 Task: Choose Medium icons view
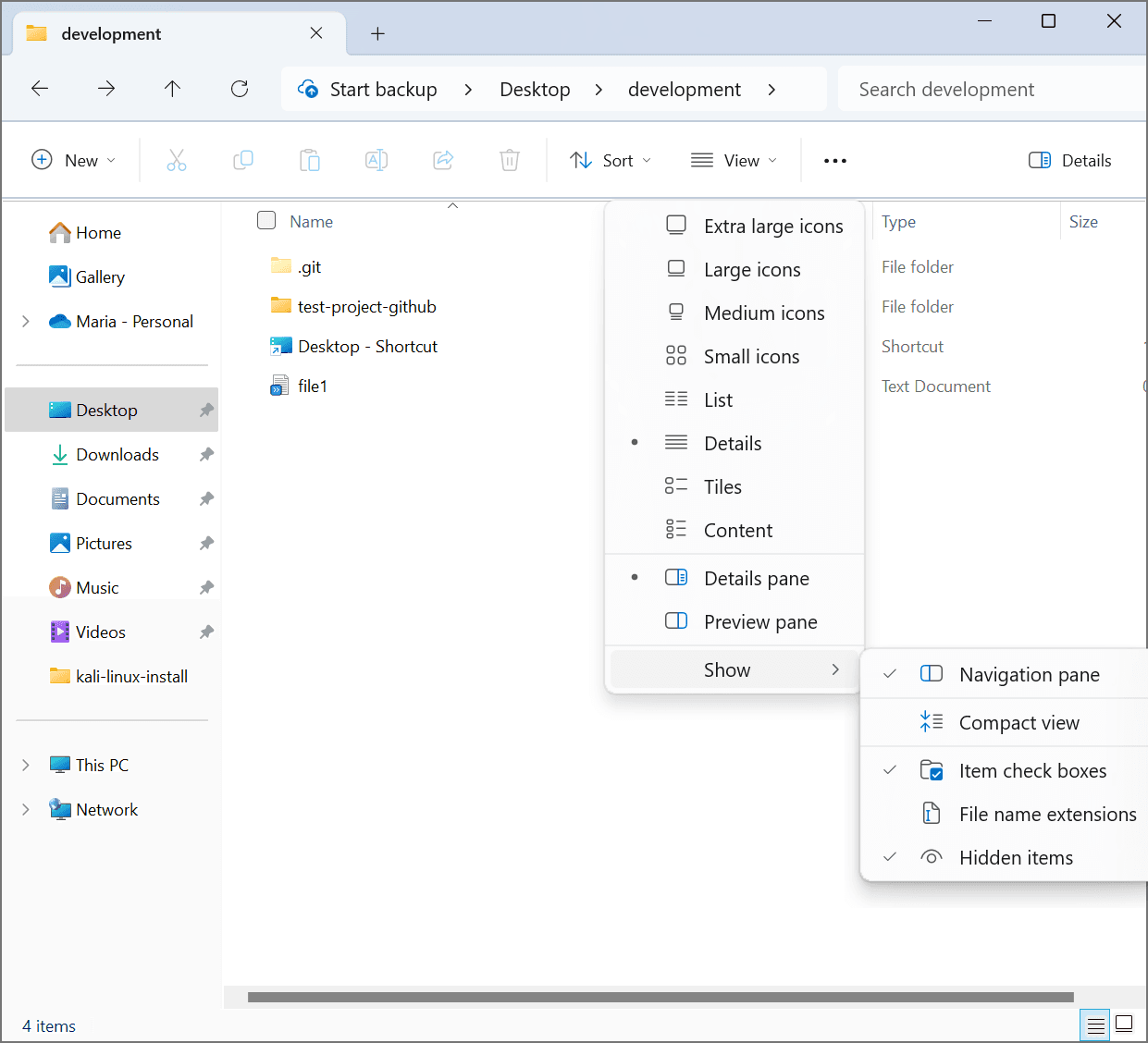pos(734,313)
